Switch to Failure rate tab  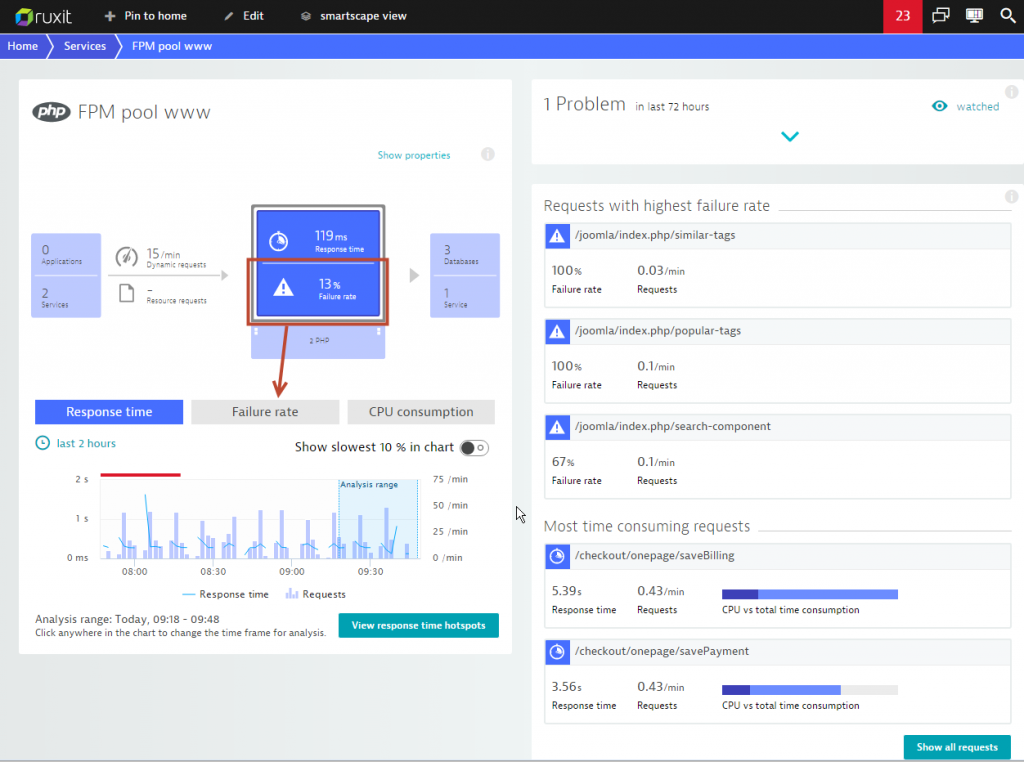coord(265,412)
